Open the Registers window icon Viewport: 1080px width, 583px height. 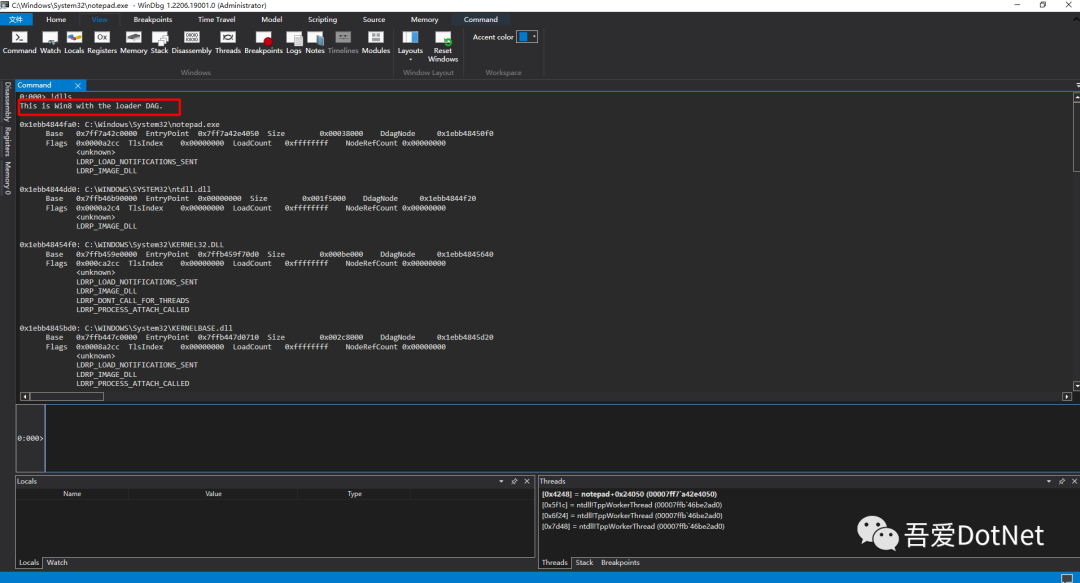pos(102,42)
